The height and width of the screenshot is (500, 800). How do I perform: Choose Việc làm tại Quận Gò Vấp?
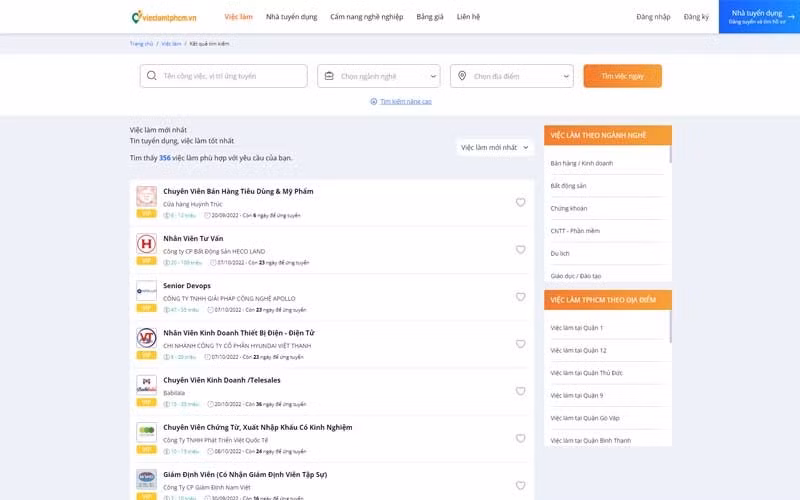[x=585, y=418]
